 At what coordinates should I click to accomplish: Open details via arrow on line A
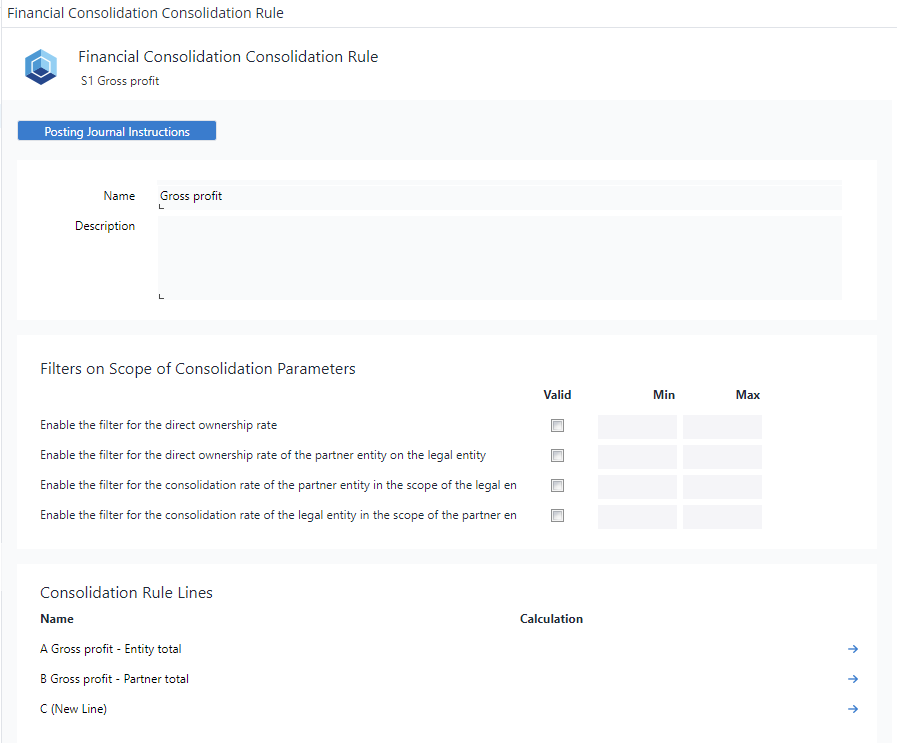pos(853,649)
